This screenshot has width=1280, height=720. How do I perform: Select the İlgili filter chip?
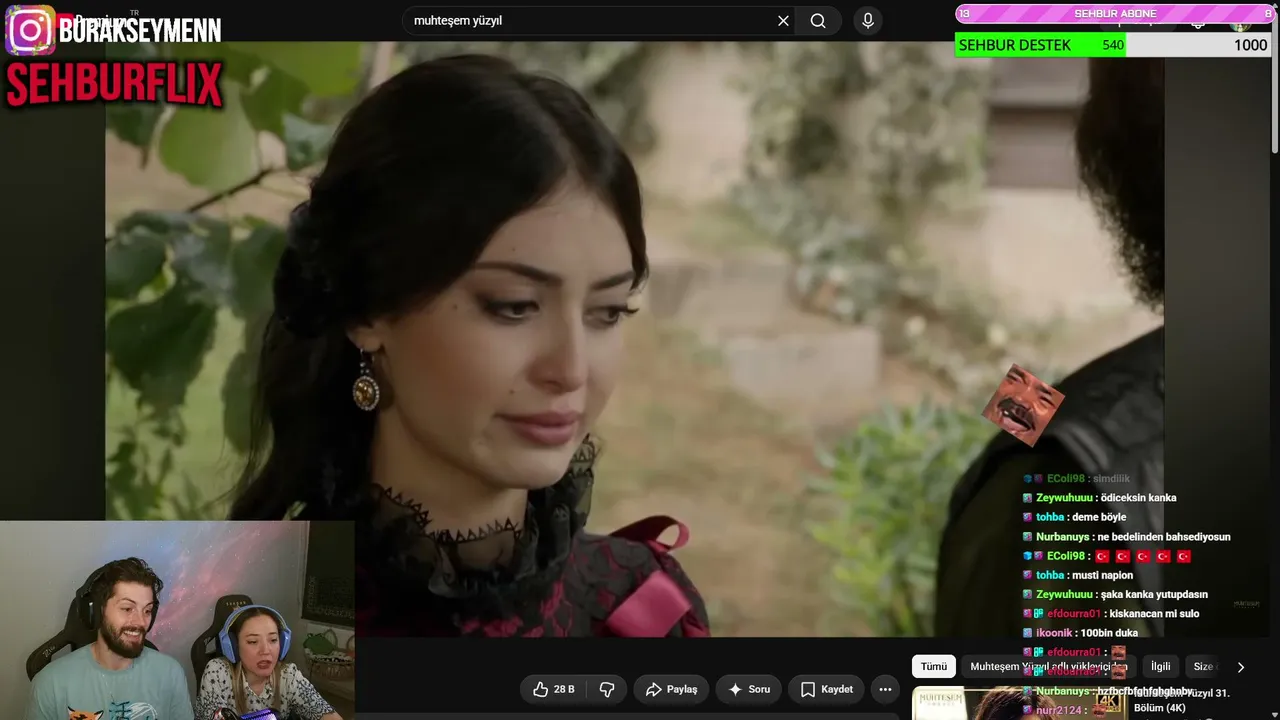pos(1160,667)
